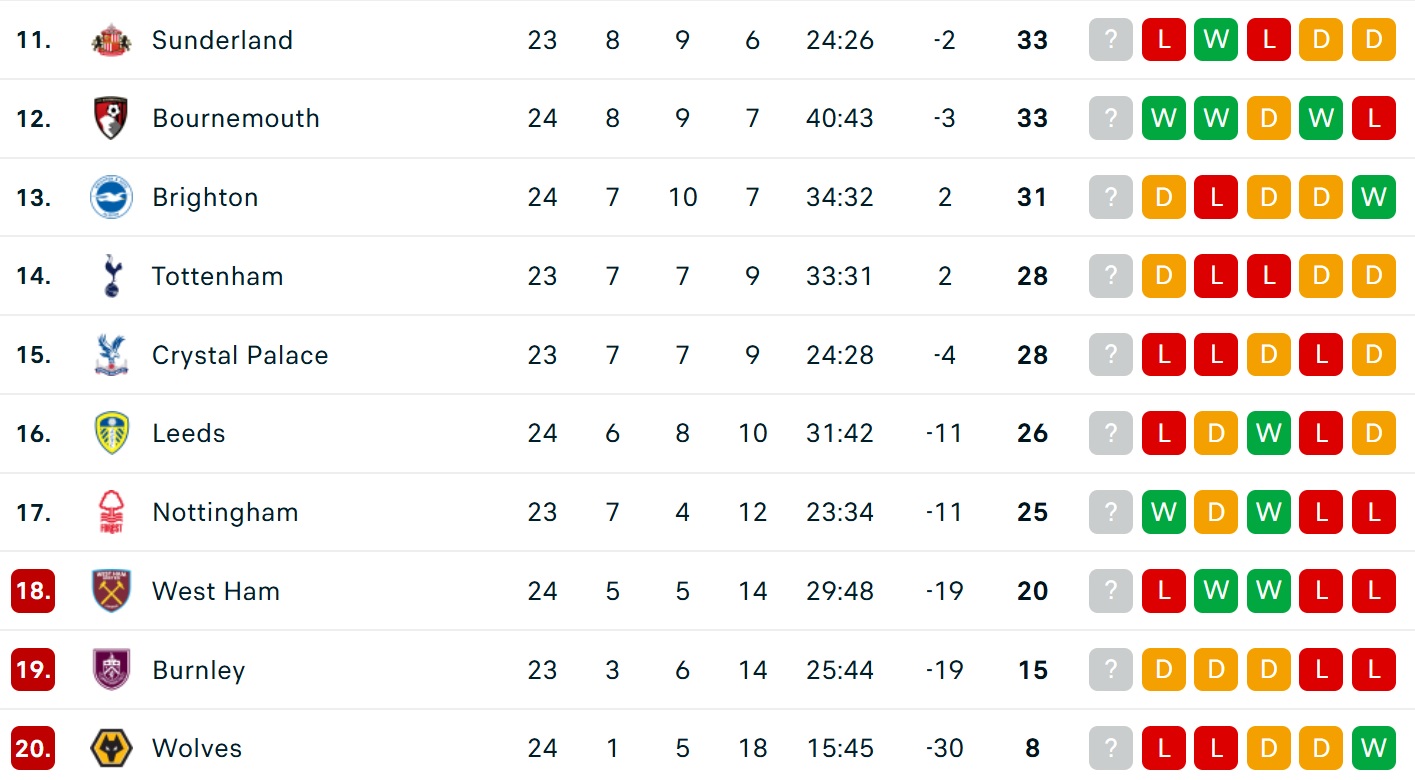The width and height of the screenshot is (1415, 780).
Task: Click the red 20. position badge
Action: 33,748
